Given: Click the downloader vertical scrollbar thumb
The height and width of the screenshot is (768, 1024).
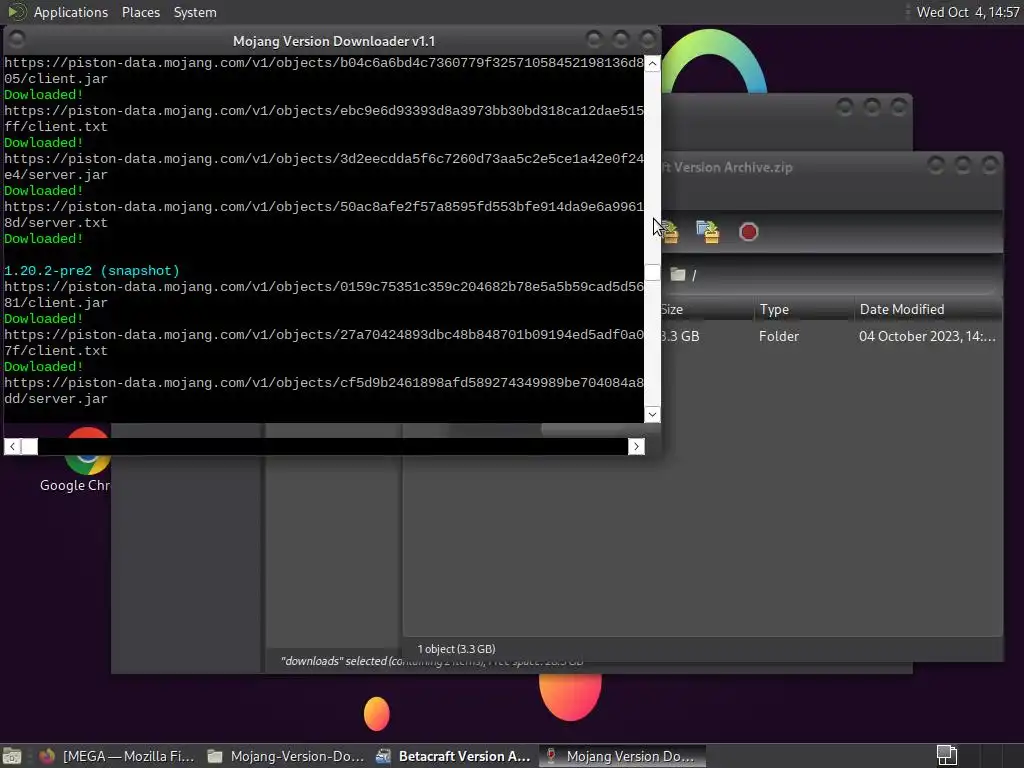Looking at the screenshot, I should (652, 272).
